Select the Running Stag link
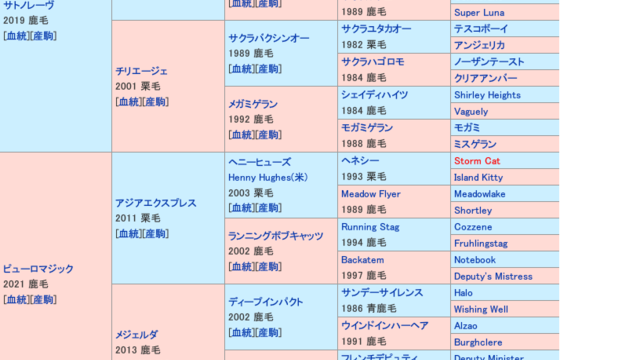 point(370,227)
